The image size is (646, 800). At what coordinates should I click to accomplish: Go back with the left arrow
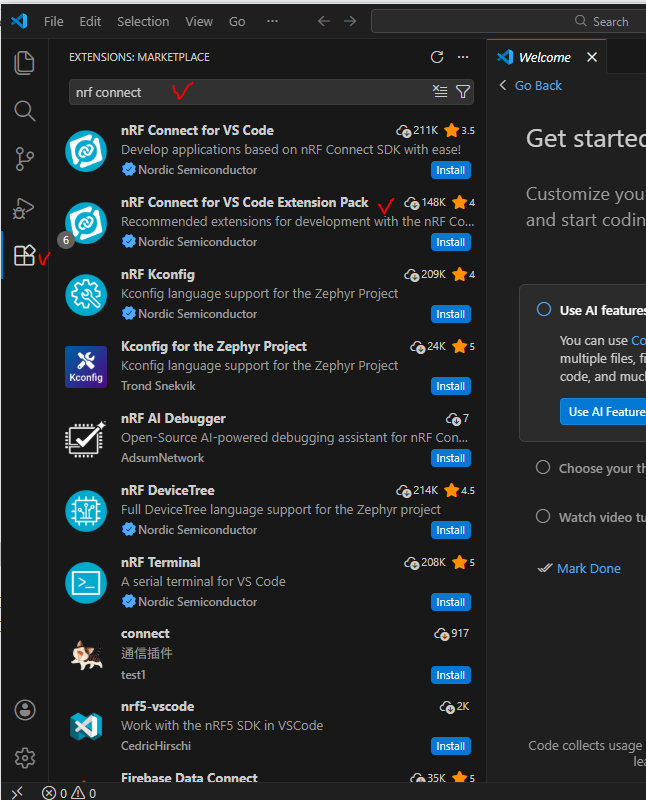tap(324, 21)
